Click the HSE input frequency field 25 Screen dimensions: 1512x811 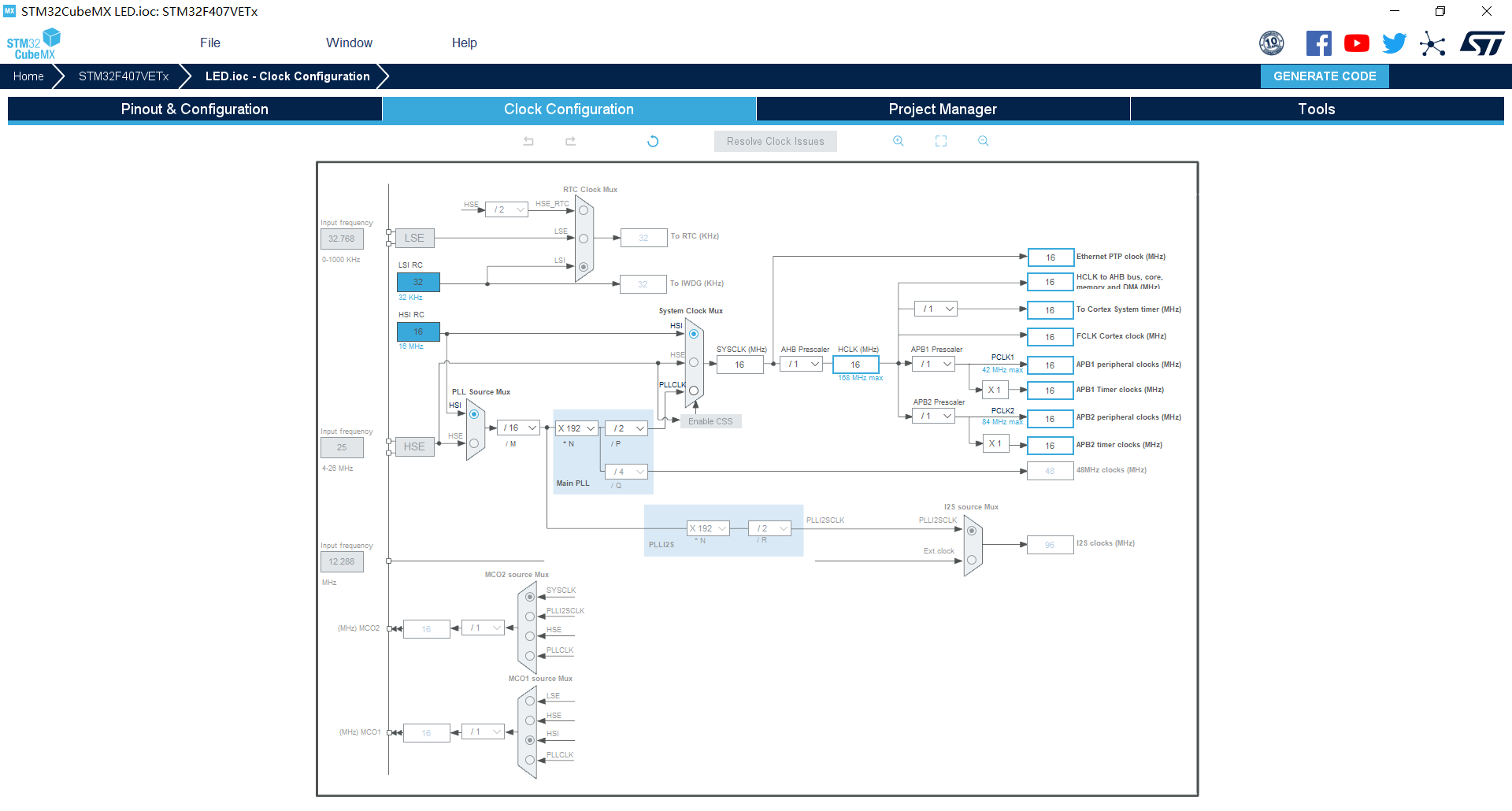click(x=342, y=447)
